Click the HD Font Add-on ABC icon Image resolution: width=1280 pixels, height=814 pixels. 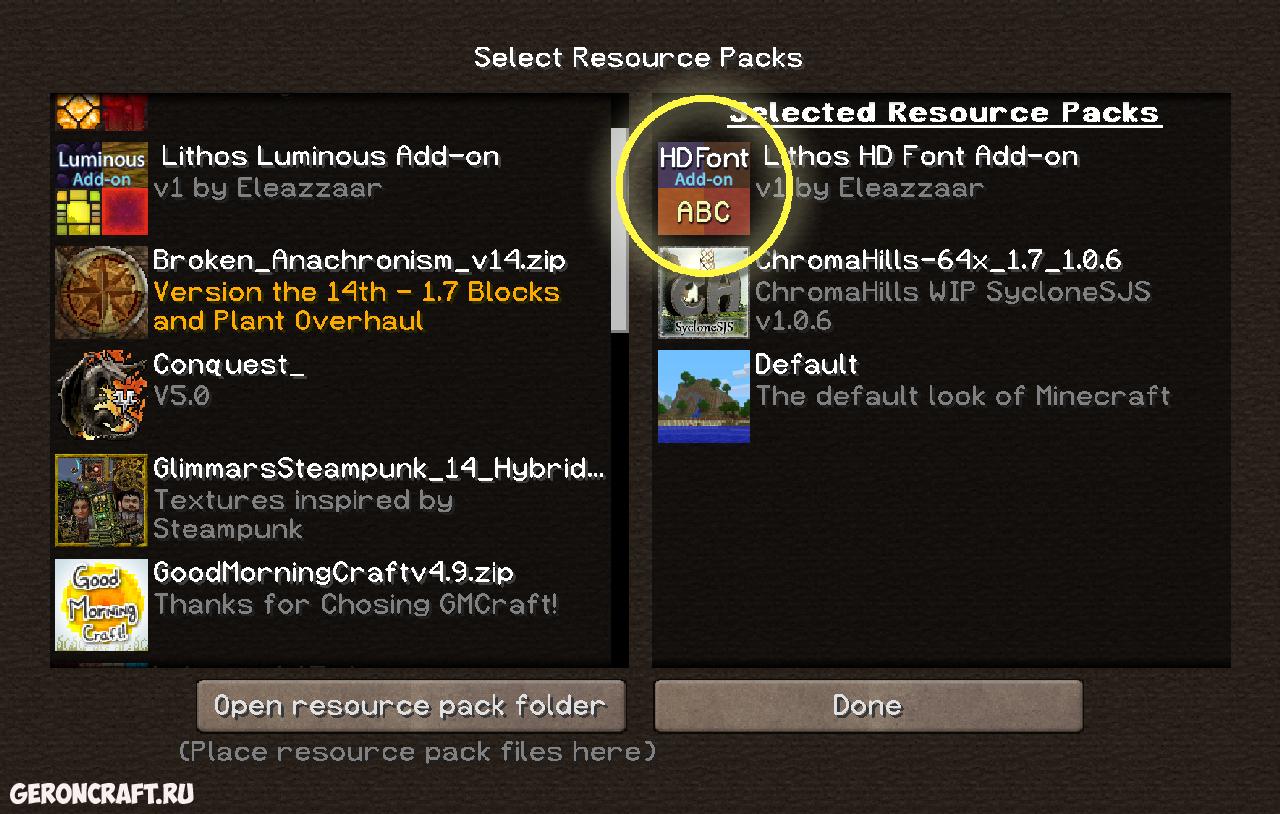click(704, 188)
